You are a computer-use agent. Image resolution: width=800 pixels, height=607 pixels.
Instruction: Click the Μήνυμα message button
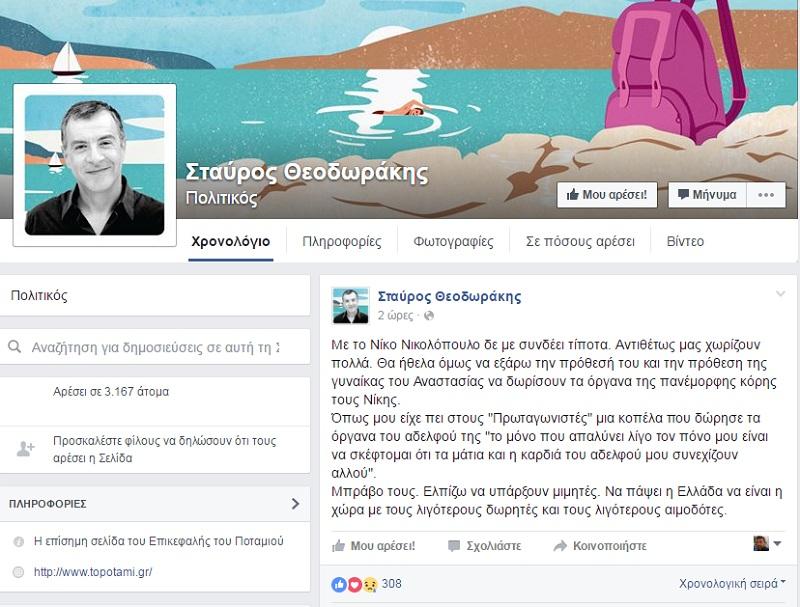click(x=707, y=195)
